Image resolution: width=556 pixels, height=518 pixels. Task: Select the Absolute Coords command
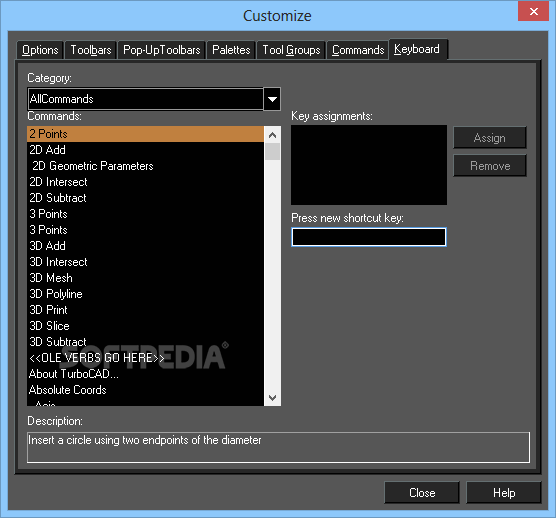click(x=145, y=390)
